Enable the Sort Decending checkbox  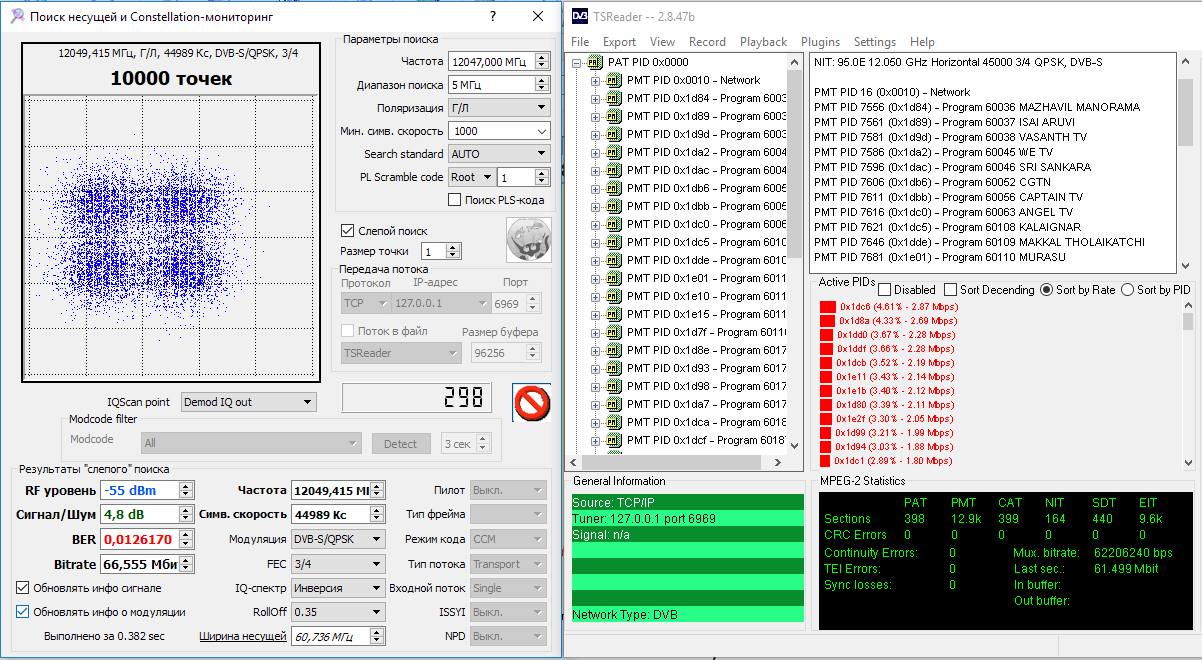(x=949, y=290)
